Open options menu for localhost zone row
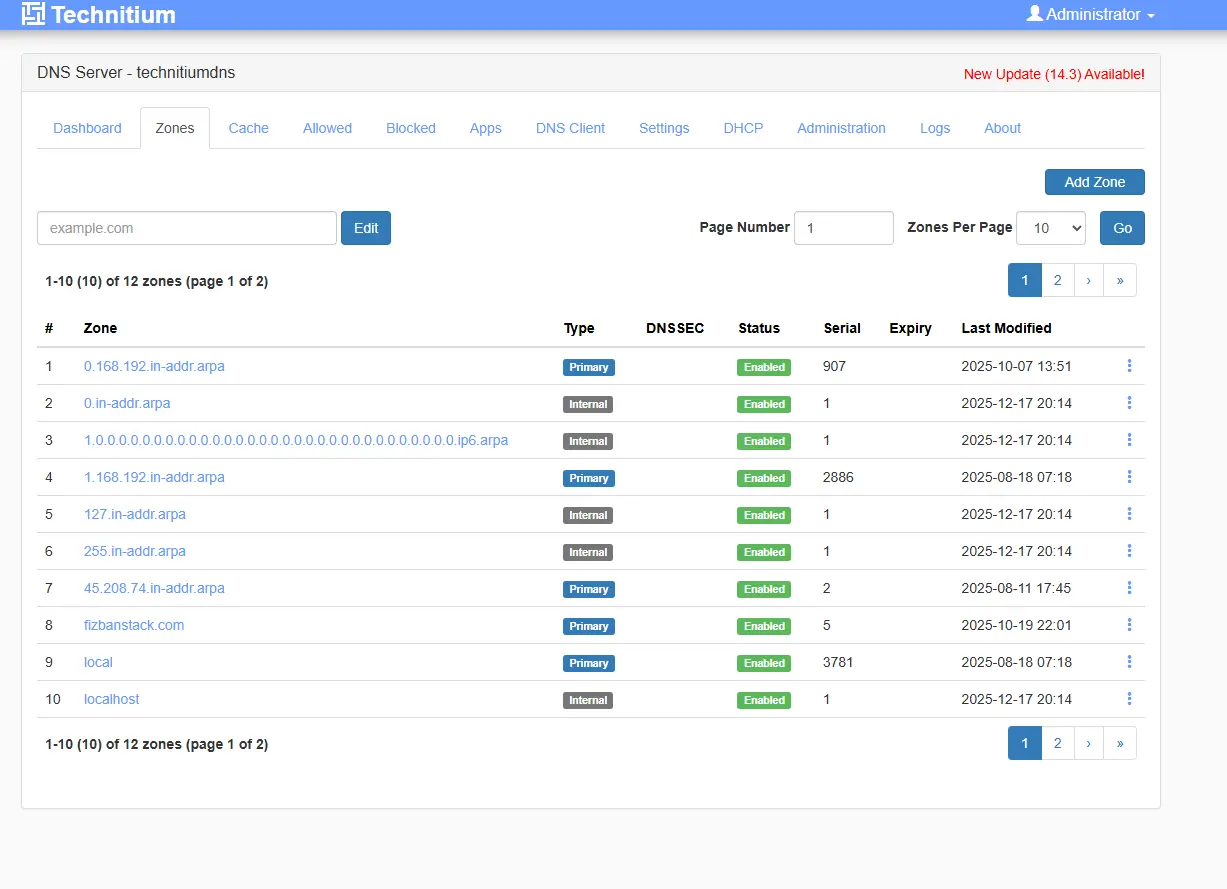The height and width of the screenshot is (889, 1227). pyautogui.click(x=1129, y=699)
